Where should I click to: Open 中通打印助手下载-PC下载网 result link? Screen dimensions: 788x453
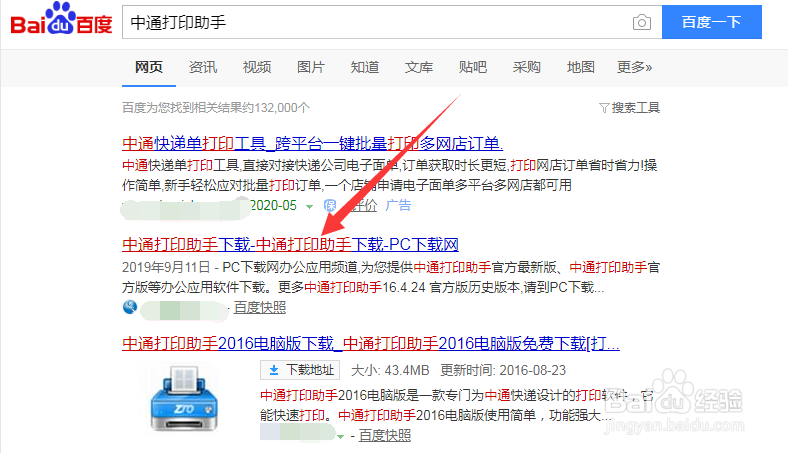point(290,245)
